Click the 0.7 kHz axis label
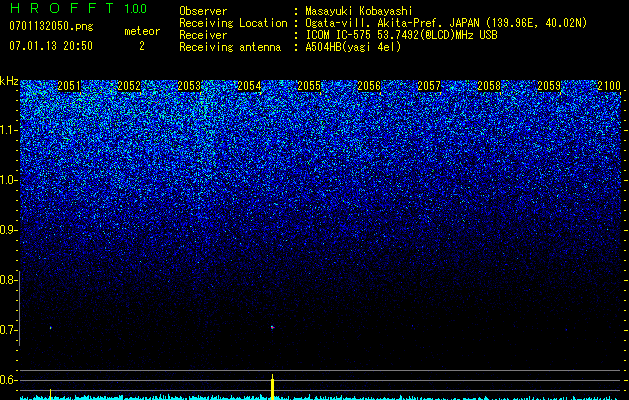 click(x=8, y=330)
